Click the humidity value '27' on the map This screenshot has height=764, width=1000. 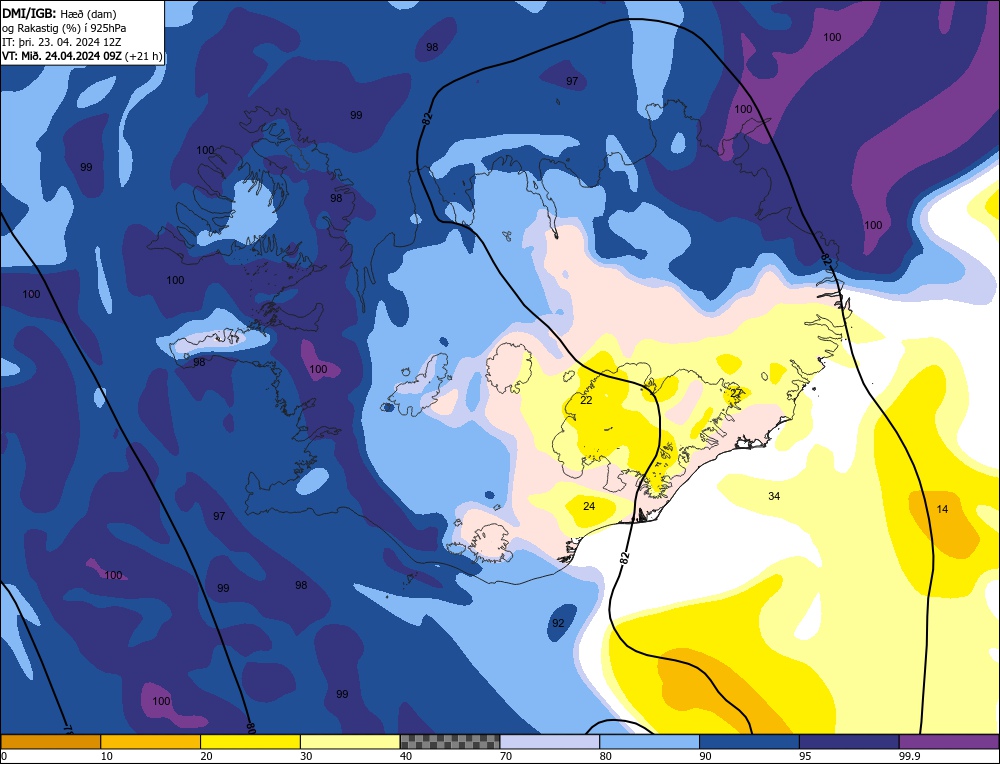pos(737,393)
